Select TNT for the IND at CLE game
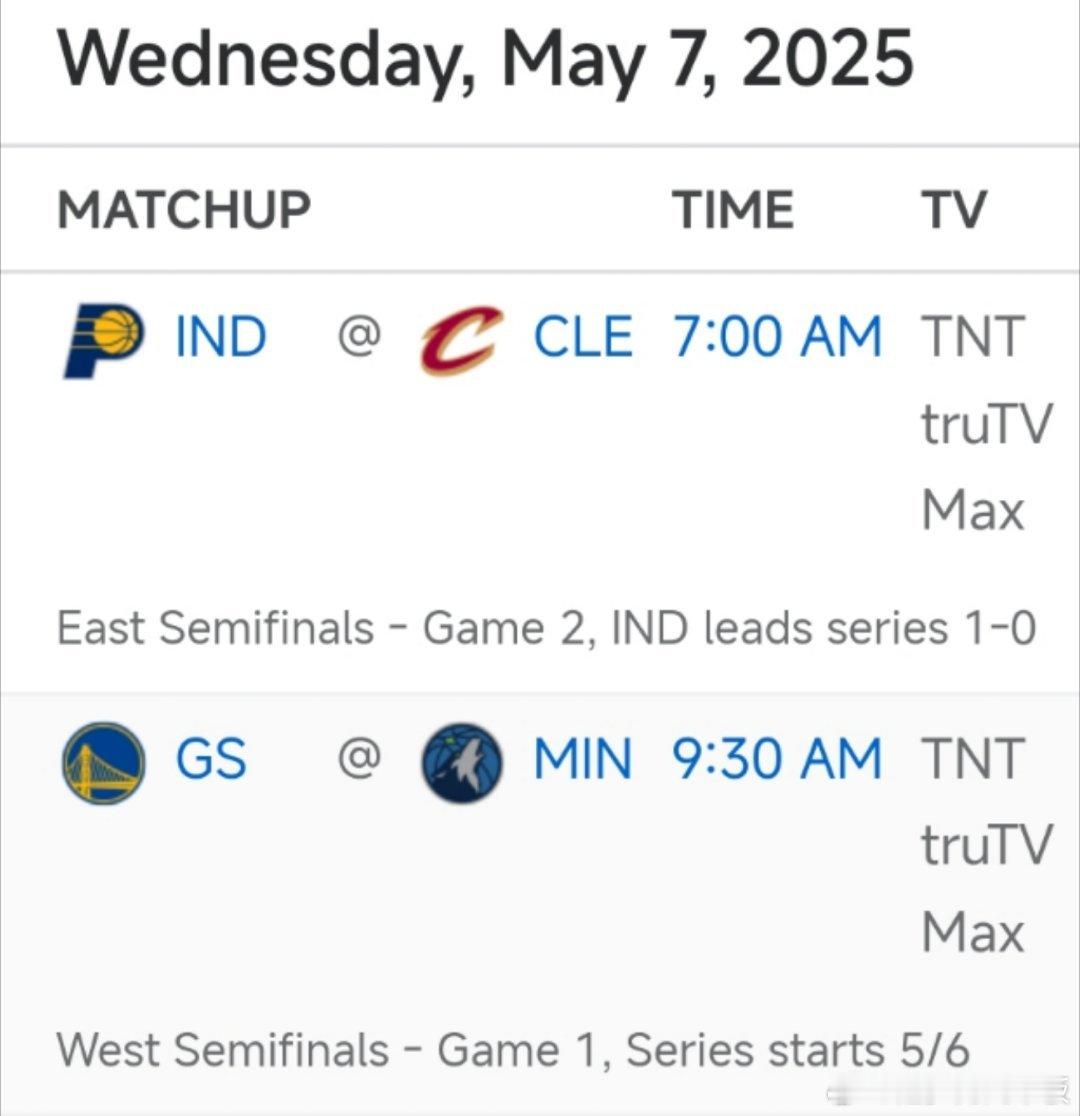 [973, 337]
